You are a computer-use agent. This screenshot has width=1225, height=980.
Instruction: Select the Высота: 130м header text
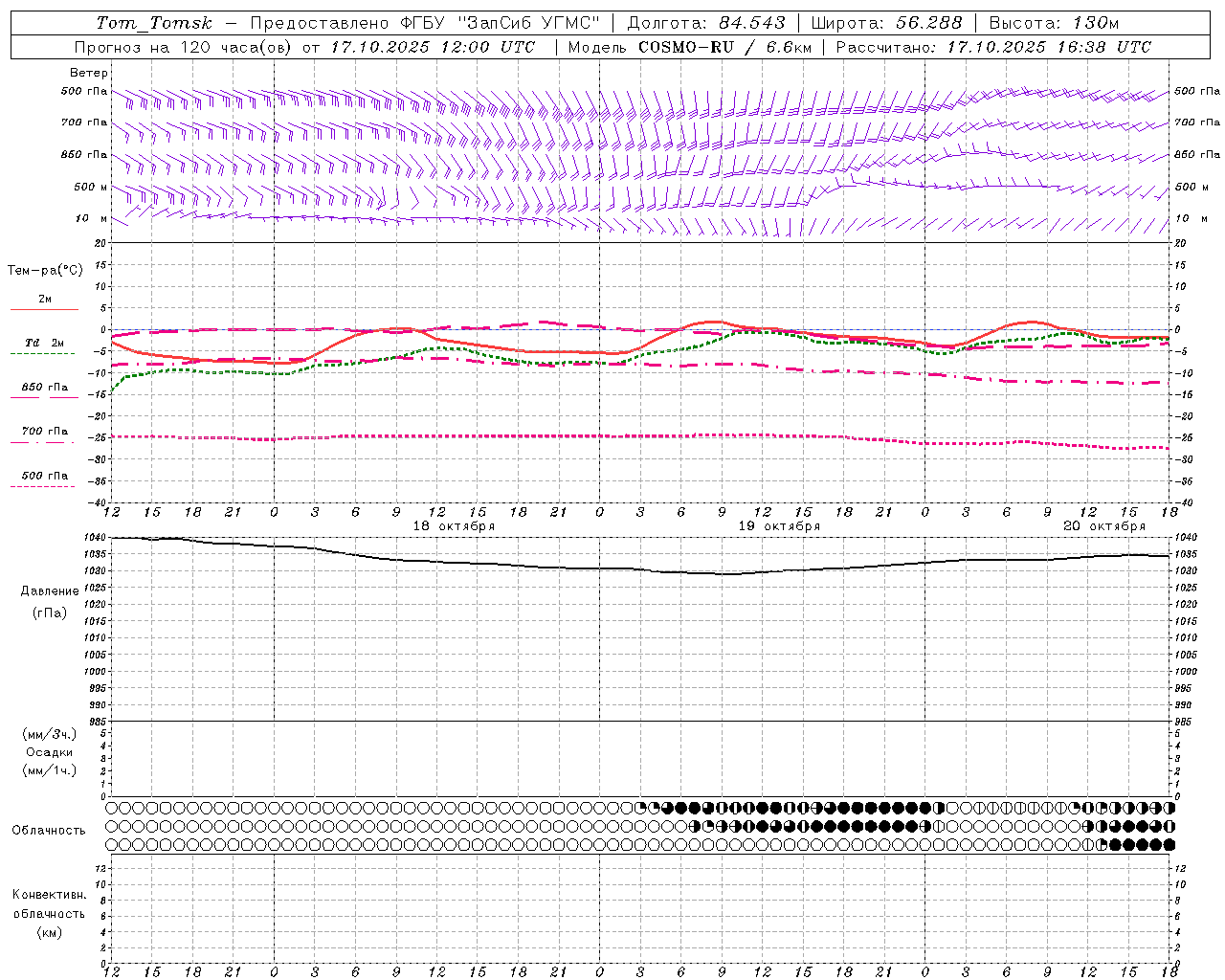(x=1054, y=23)
